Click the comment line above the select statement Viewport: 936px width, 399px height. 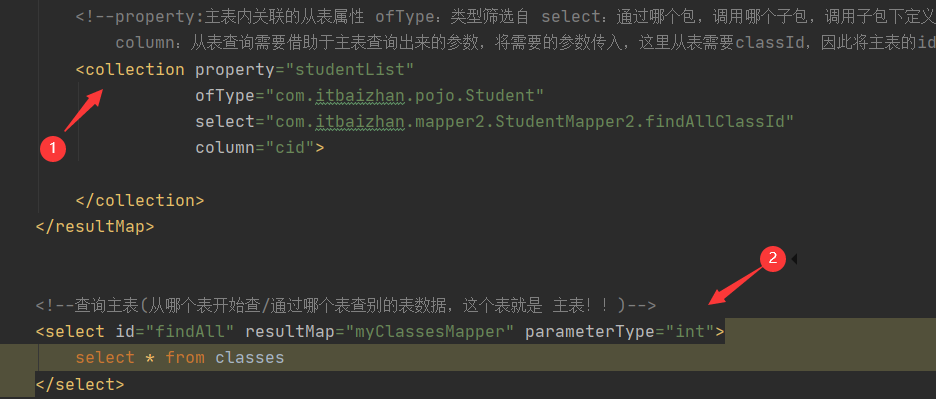pyautogui.click(x=346, y=306)
